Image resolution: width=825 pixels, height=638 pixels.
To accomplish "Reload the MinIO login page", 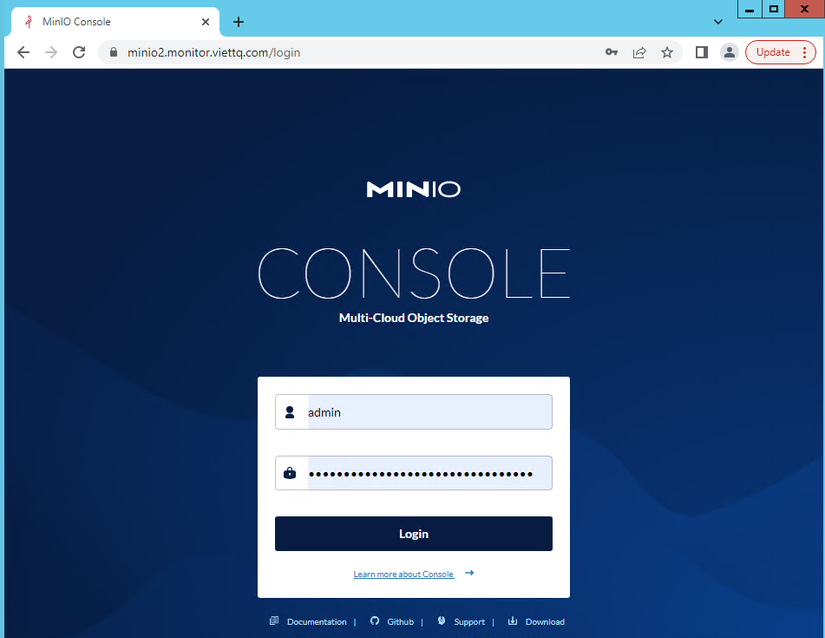I will coord(79,52).
